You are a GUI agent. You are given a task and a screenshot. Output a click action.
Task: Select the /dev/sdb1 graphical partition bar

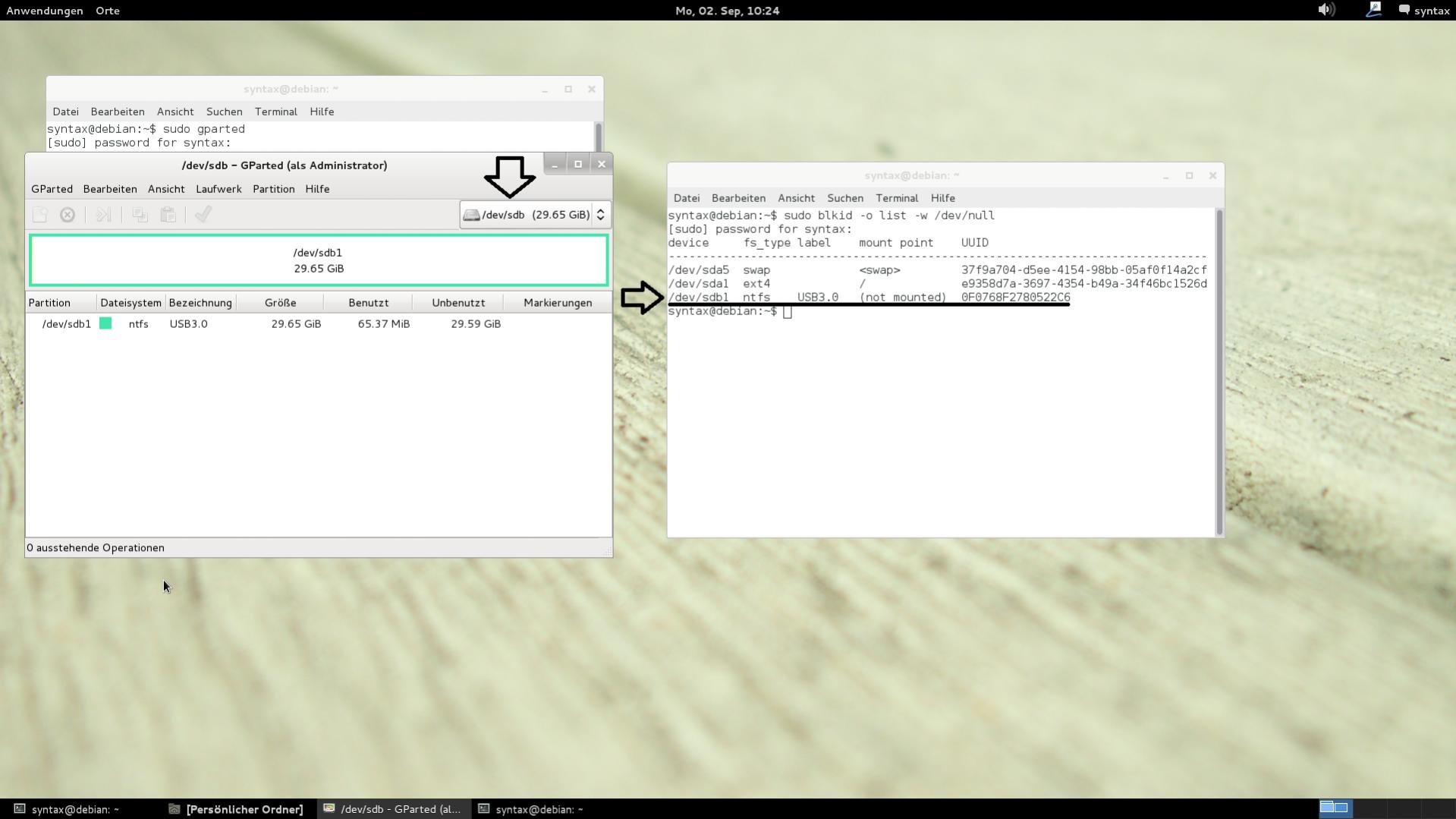[x=319, y=260]
